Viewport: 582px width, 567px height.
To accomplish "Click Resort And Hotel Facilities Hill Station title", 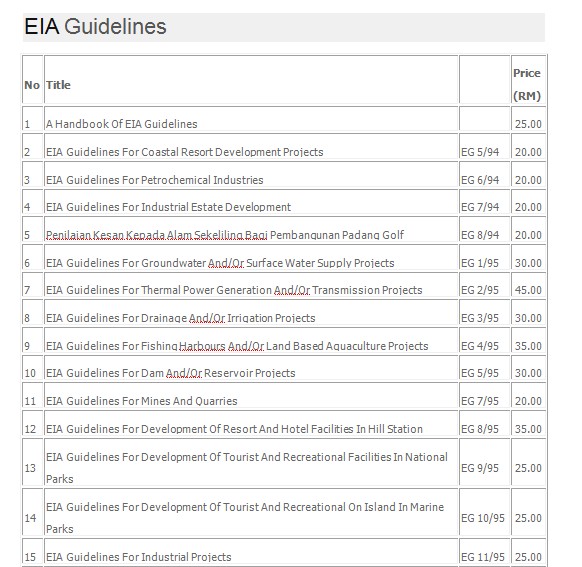I will (x=234, y=429).
